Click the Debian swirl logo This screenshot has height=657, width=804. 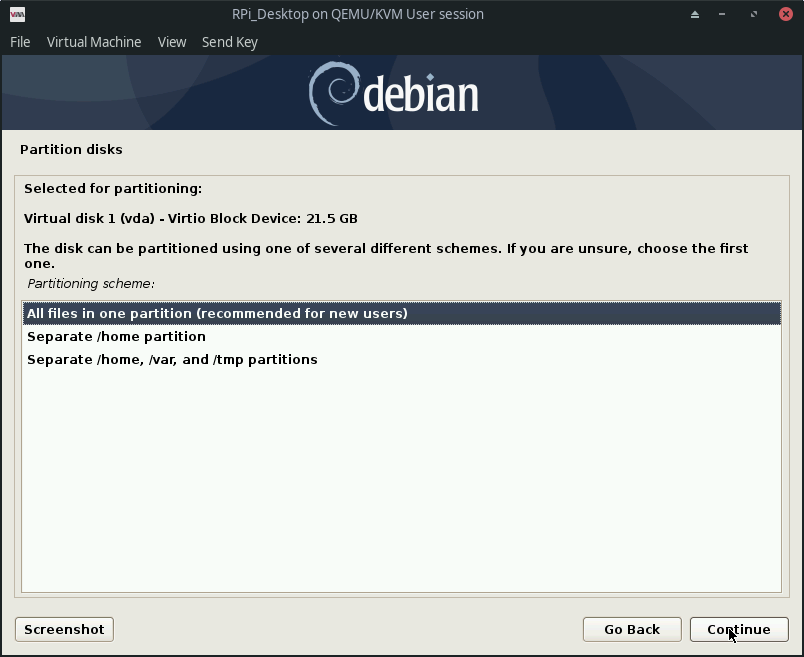333,93
